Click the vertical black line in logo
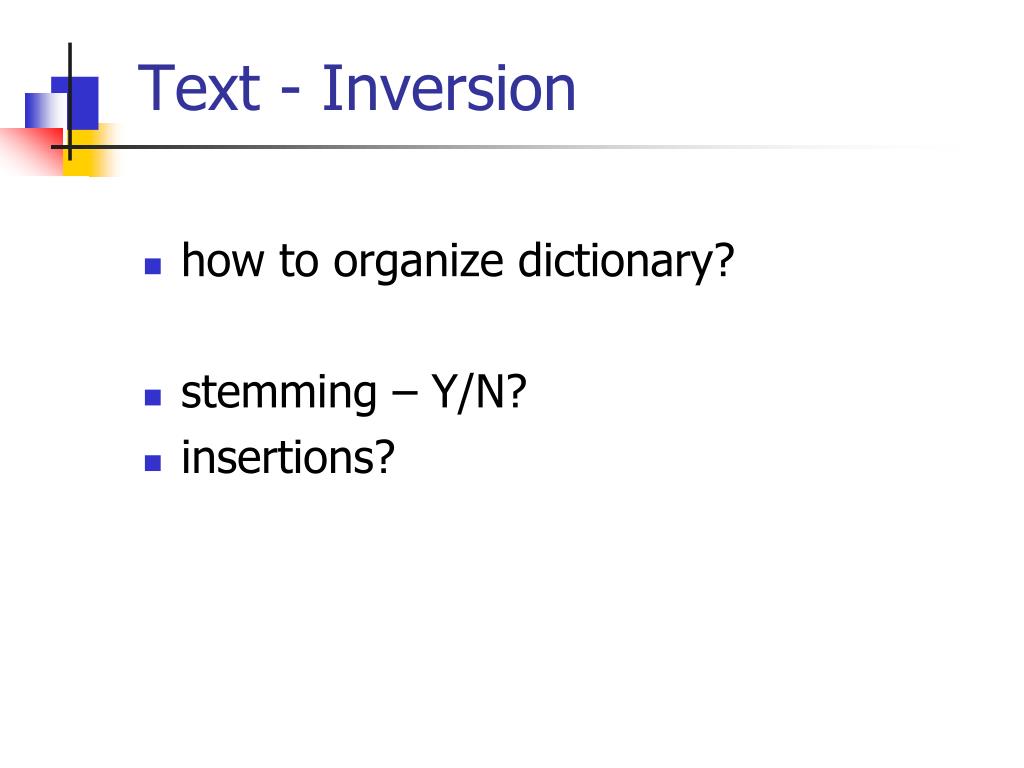The width and height of the screenshot is (1024, 768). [70, 101]
